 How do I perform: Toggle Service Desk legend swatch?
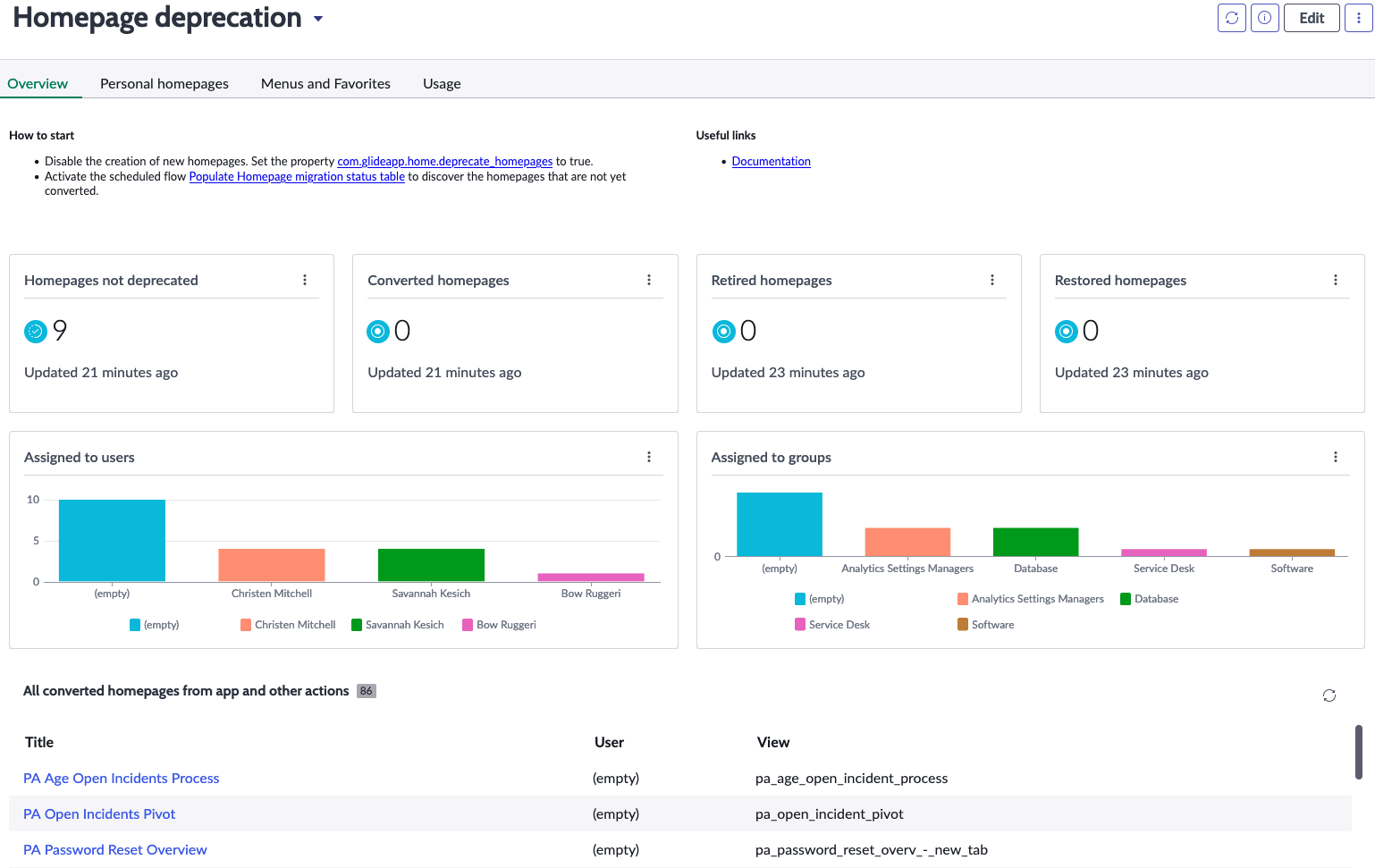click(x=800, y=625)
